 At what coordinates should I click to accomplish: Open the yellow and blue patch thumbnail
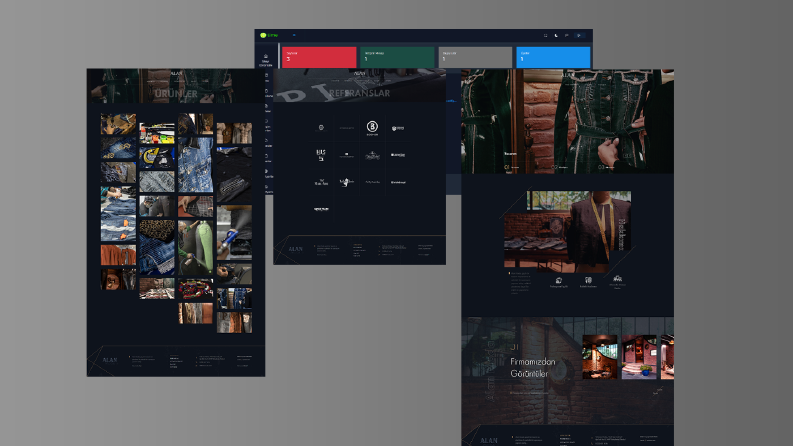point(157,158)
